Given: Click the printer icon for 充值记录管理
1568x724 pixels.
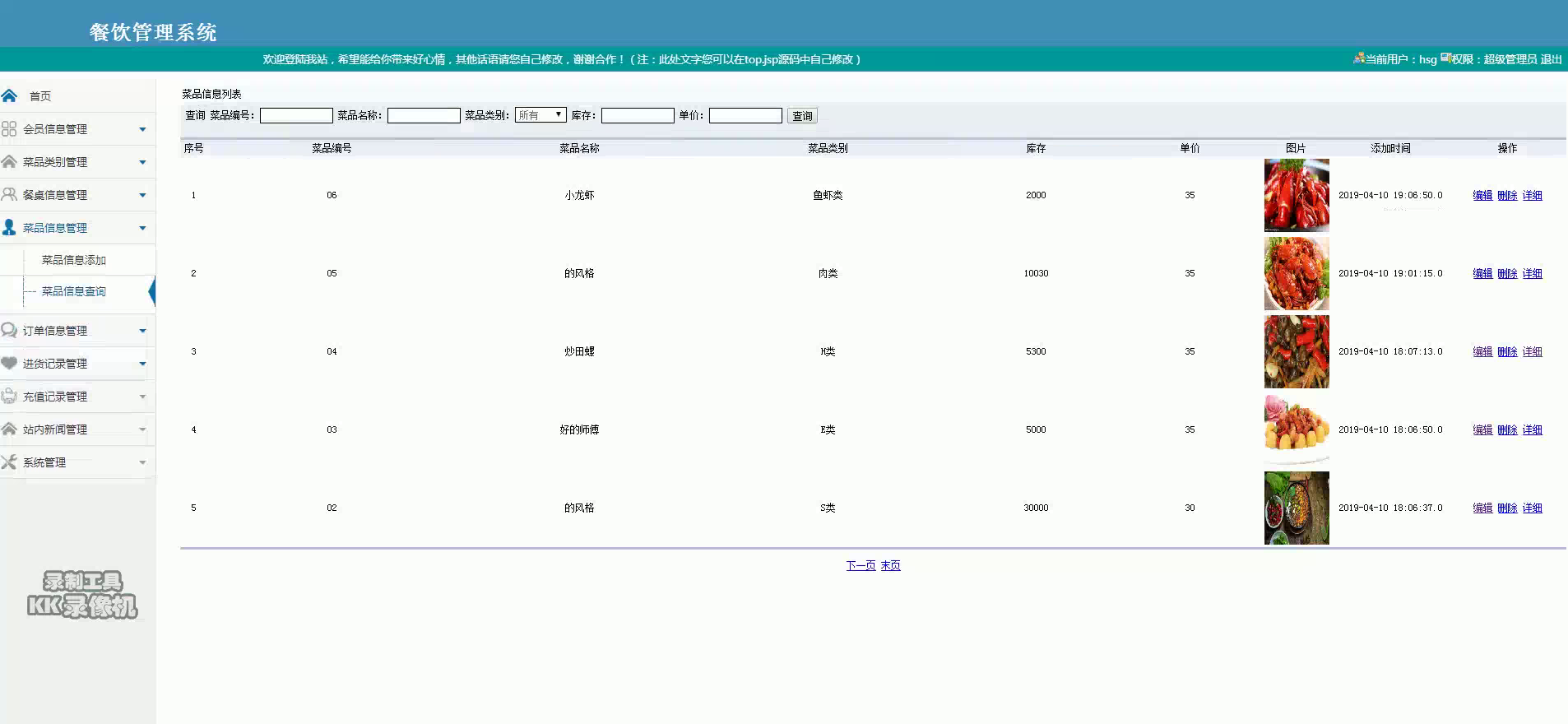Looking at the screenshot, I should coord(9,396).
